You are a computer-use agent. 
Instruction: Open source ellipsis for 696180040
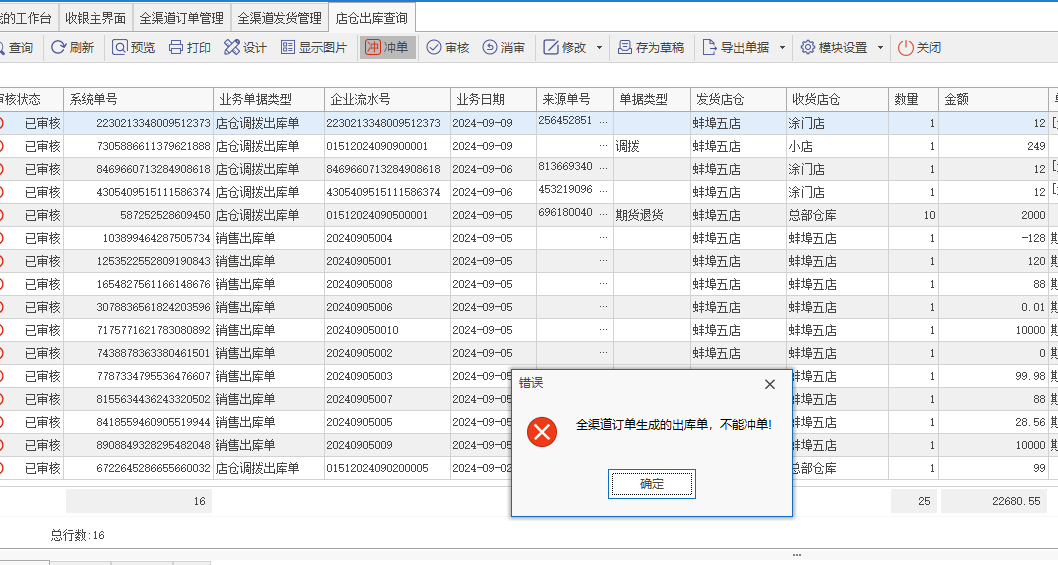pos(603,215)
